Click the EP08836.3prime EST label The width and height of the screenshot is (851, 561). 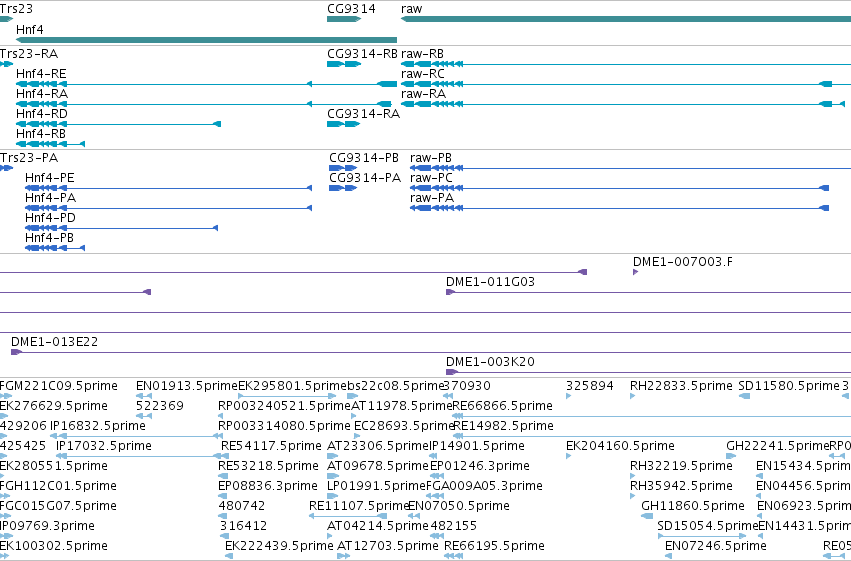(x=268, y=486)
